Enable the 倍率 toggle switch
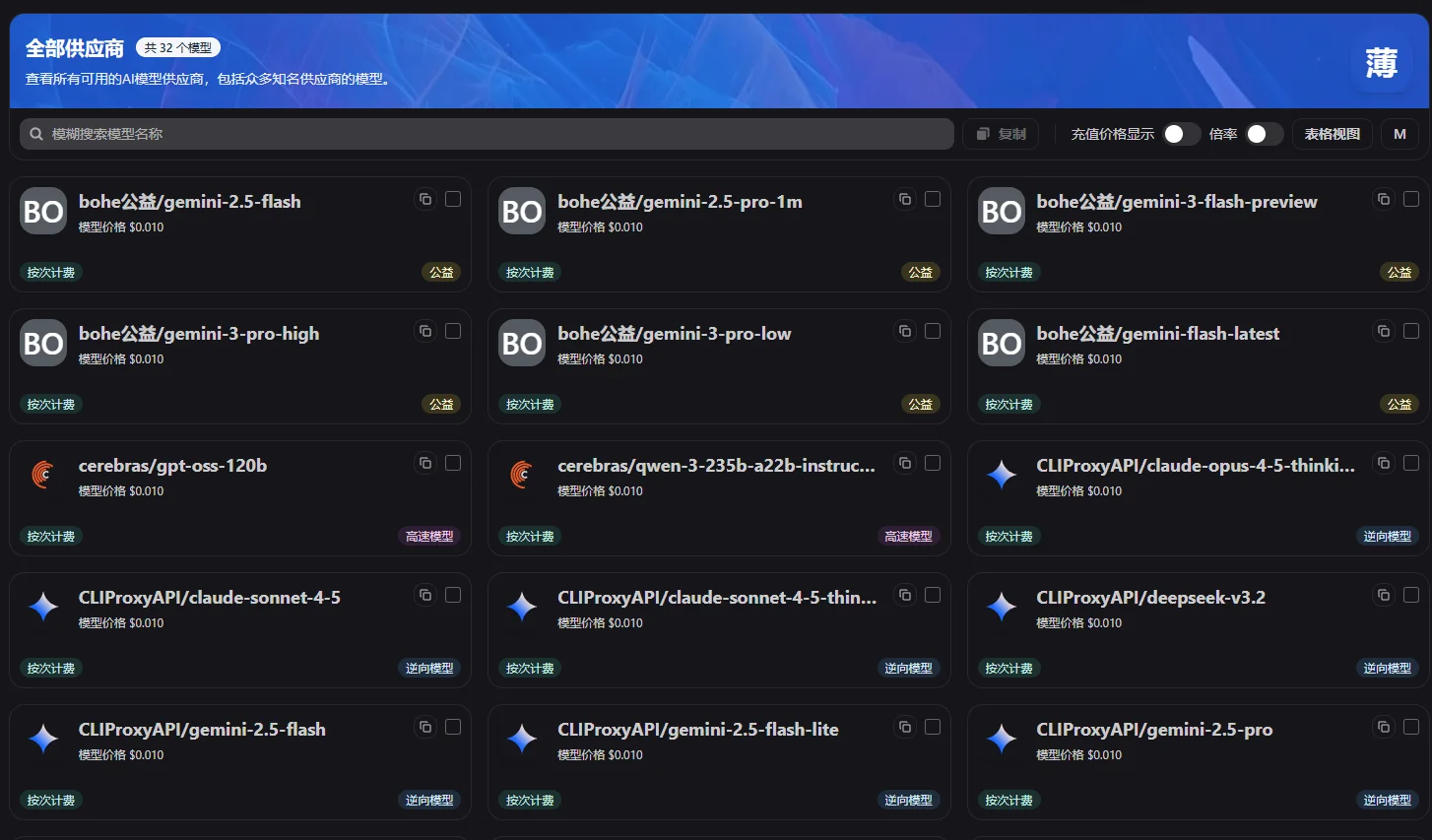1432x840 pixels. click(x=1264, y=134)
